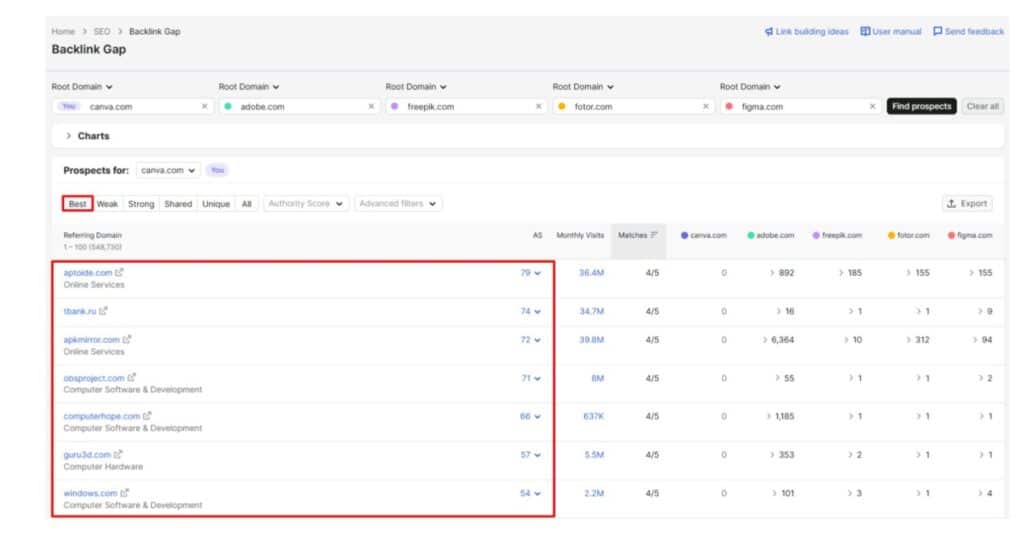
Task: Expand authority score 57 for guru3d.com
Action: coord(530,455)
